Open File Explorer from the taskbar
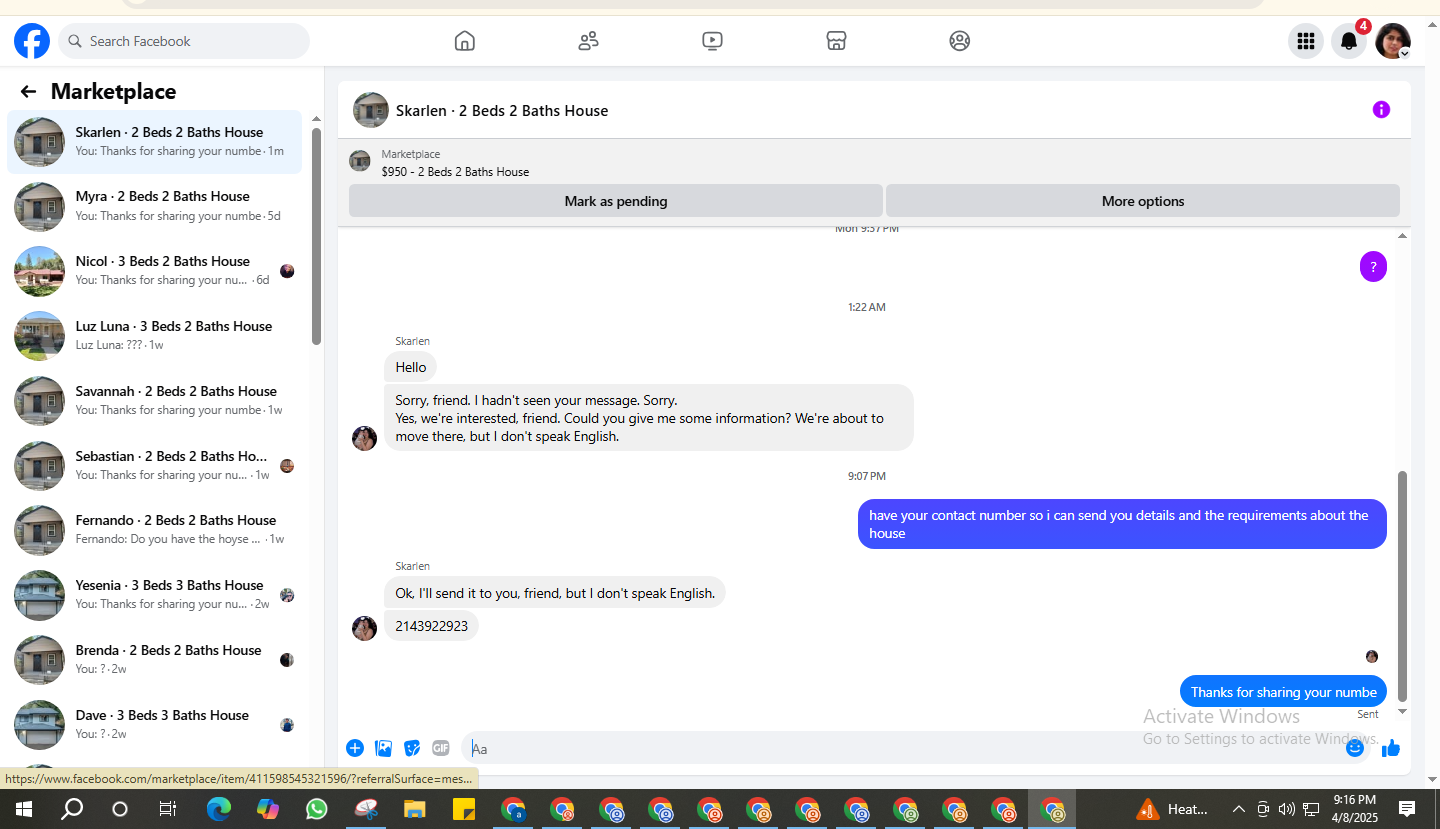Image resolution: width=1440 pixels, height=829 pixels. [x=414, y=809]
